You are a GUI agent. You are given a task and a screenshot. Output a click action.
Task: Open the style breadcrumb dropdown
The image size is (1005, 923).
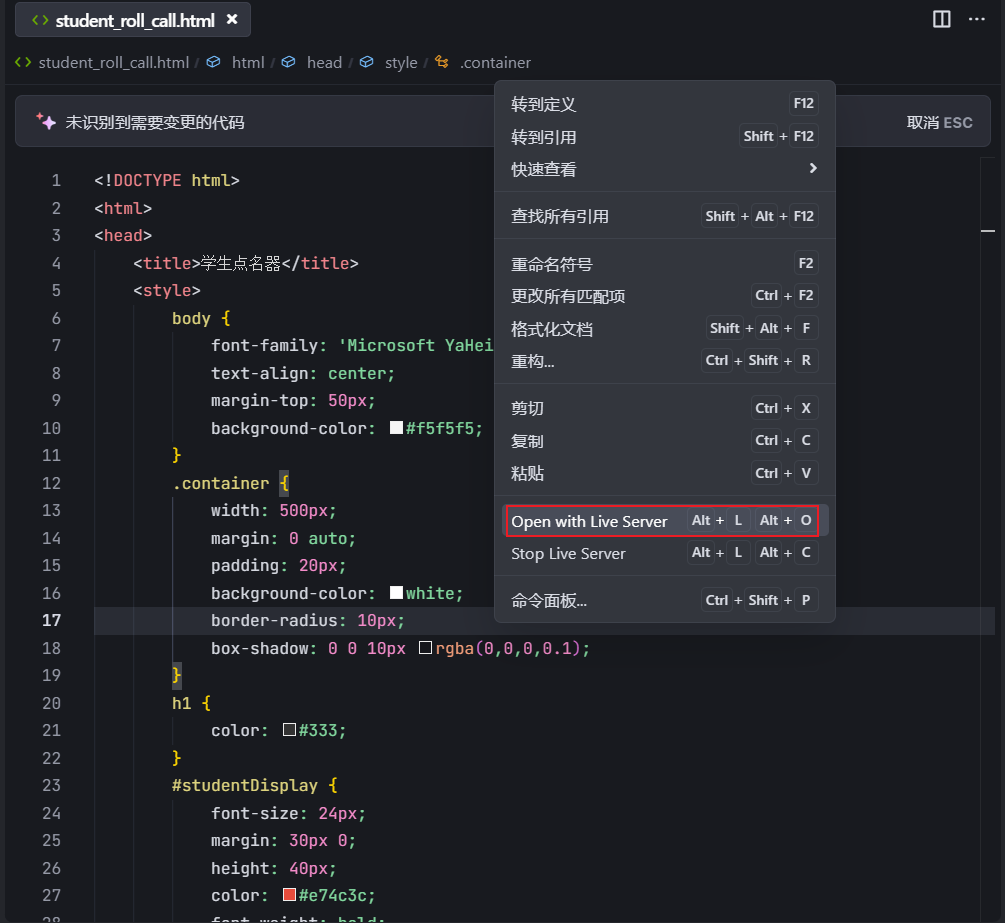pos(401,62)
